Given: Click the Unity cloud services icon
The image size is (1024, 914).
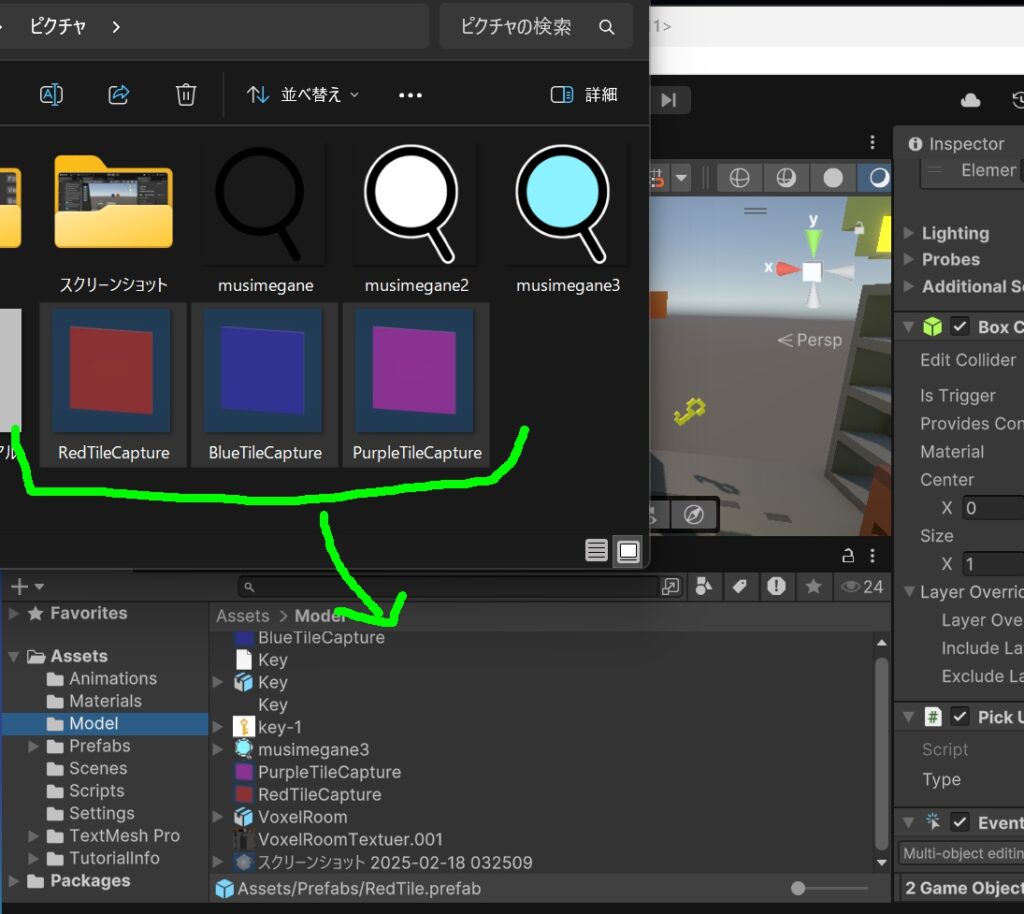Looking at the screenshot, I should [x=970, y=100].
